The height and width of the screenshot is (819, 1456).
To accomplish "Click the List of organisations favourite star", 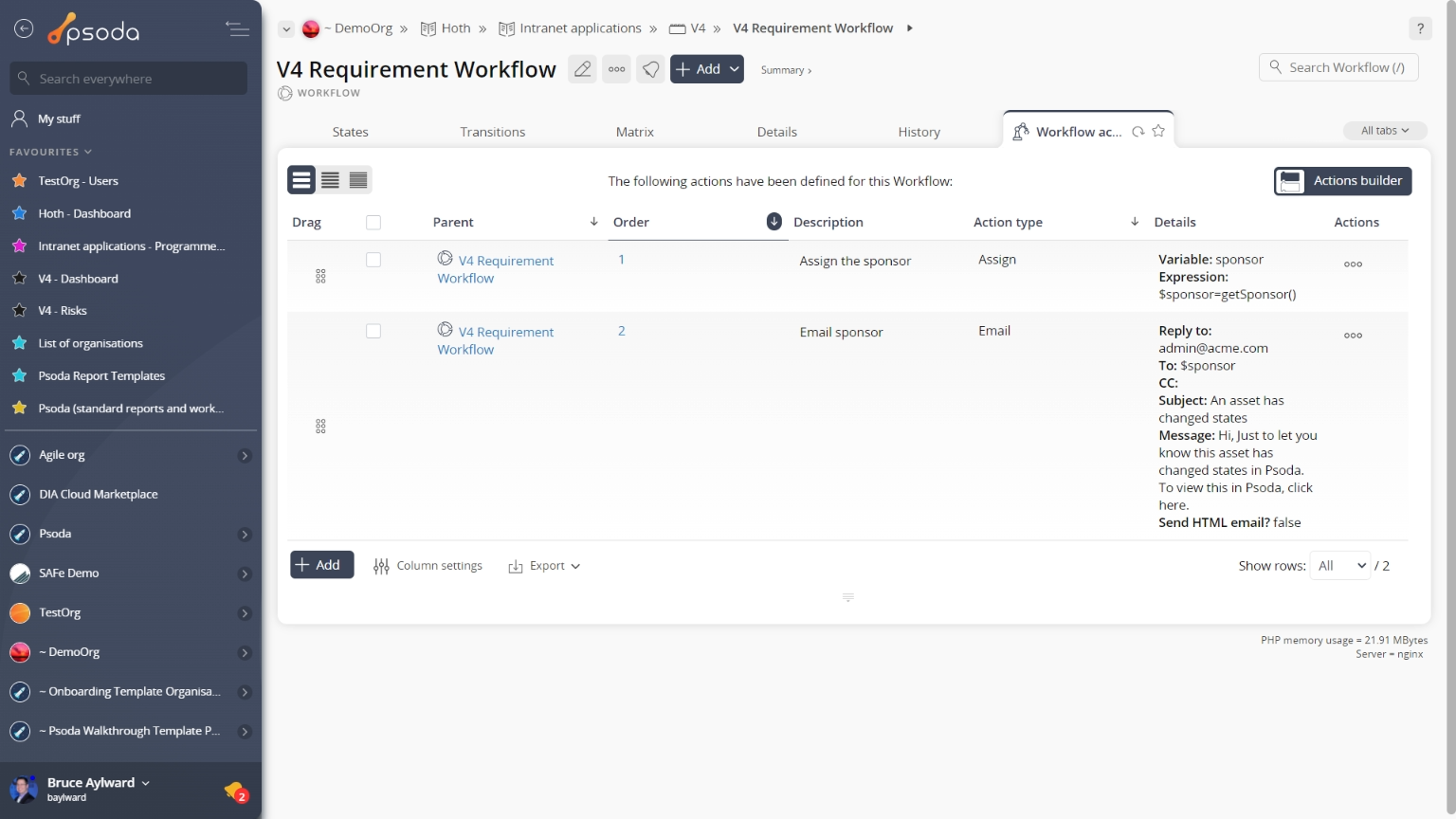I will point(19,343).
